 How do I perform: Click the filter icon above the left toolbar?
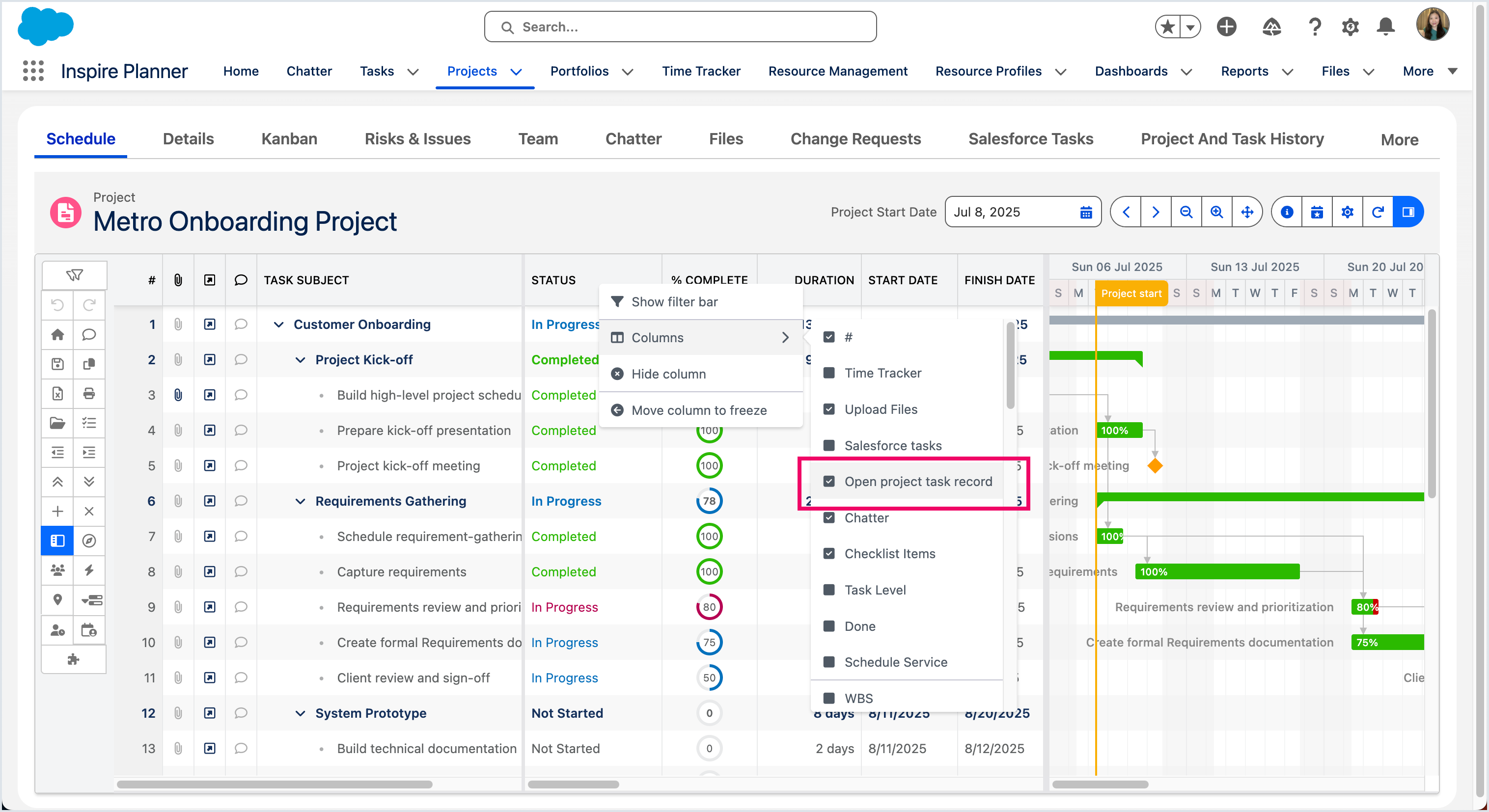tap(75, 275)
